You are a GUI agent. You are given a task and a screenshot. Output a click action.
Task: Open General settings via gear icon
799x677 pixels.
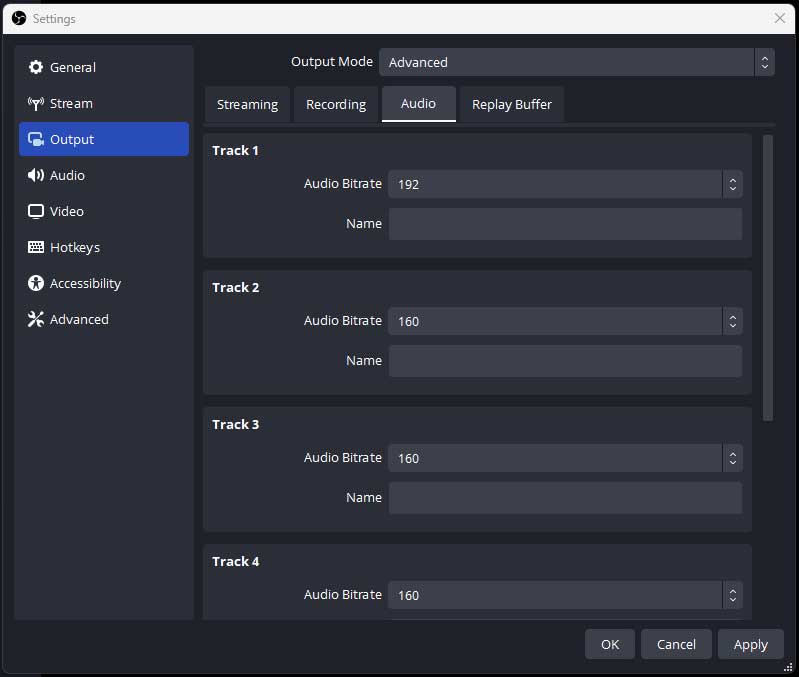(36, 67)
